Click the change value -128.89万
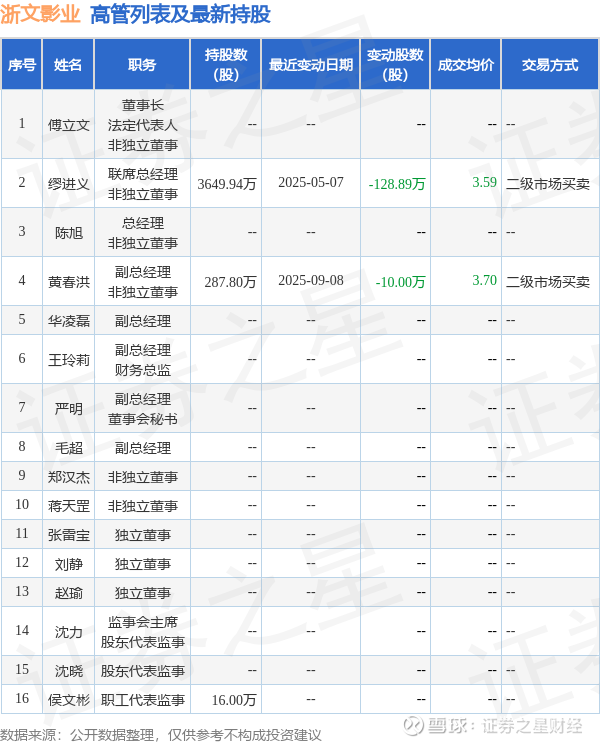This screenshot has height=744, width=600. pyautogui.click(x=397, y=184)
